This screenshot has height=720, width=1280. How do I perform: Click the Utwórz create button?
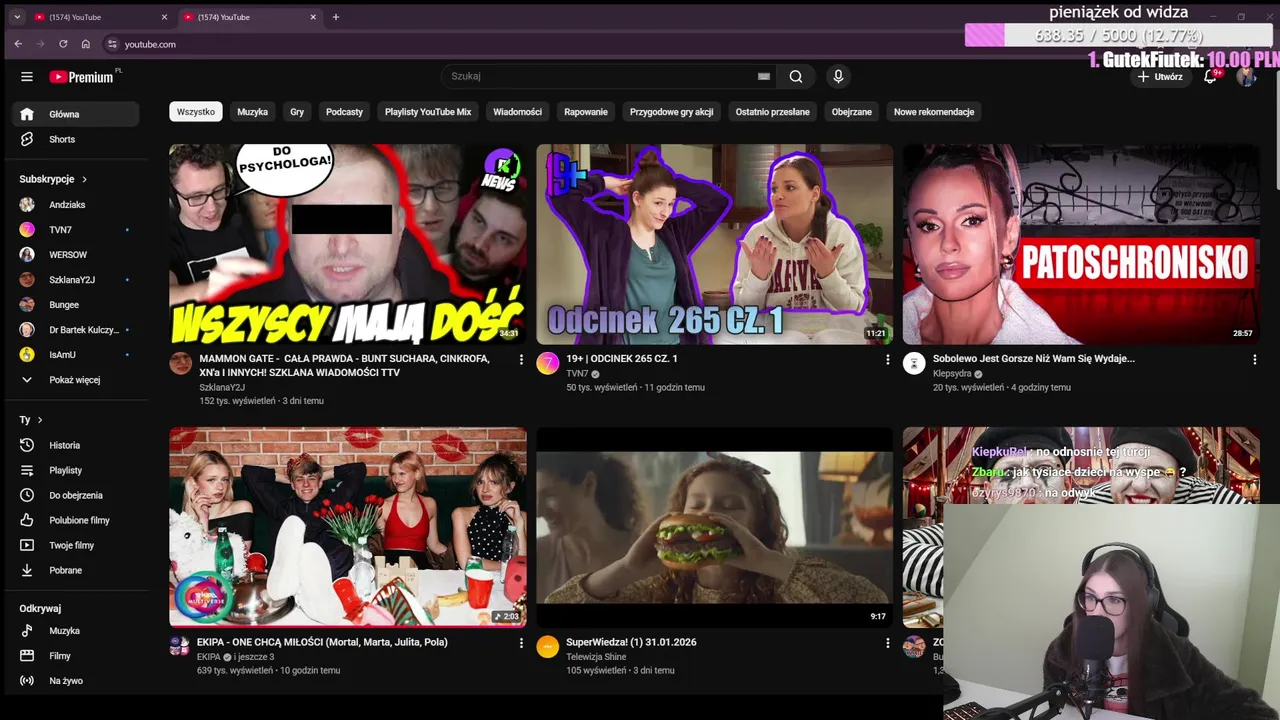[1161, 77]
